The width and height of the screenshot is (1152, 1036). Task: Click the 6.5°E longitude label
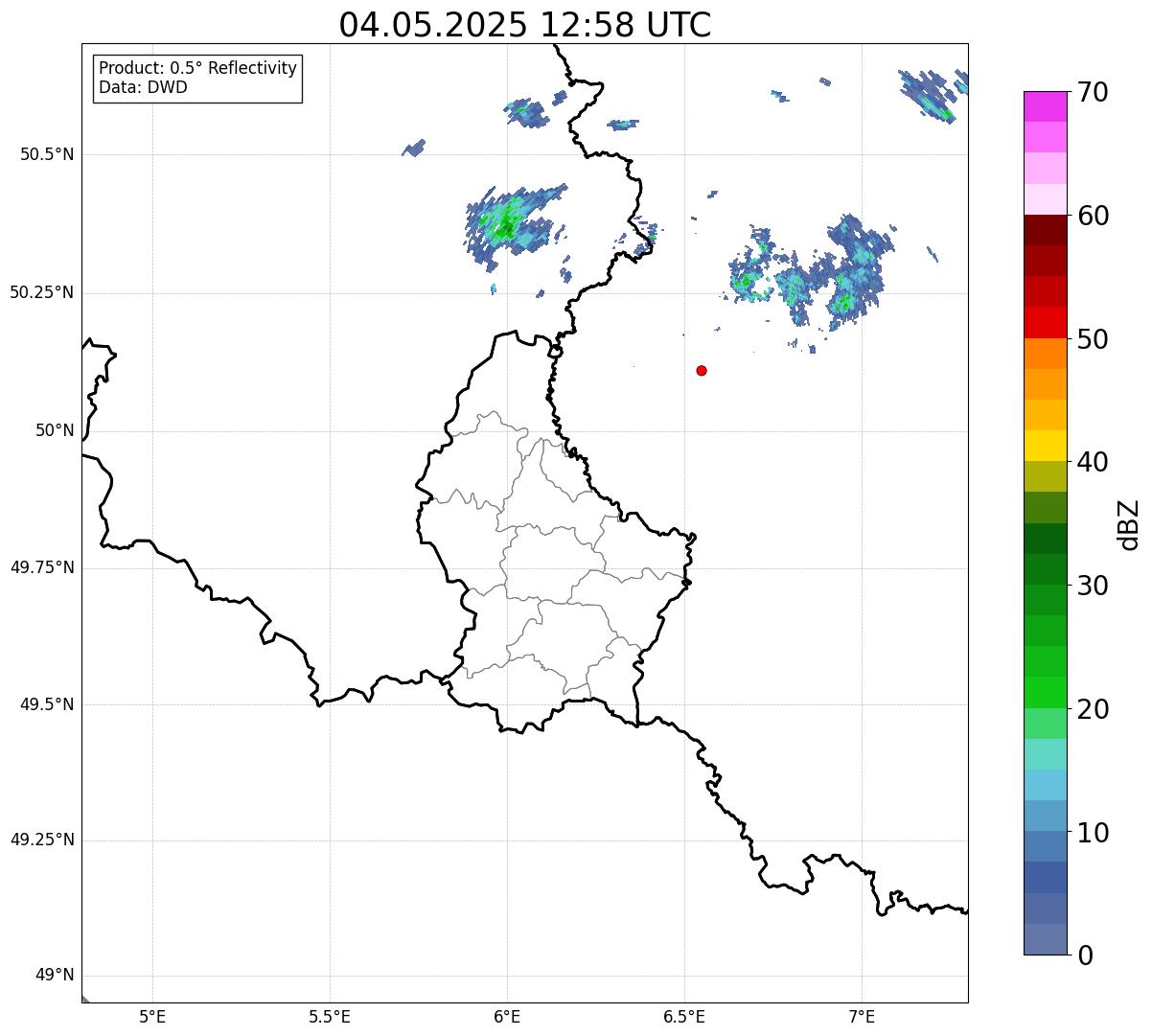[684, 1017]
